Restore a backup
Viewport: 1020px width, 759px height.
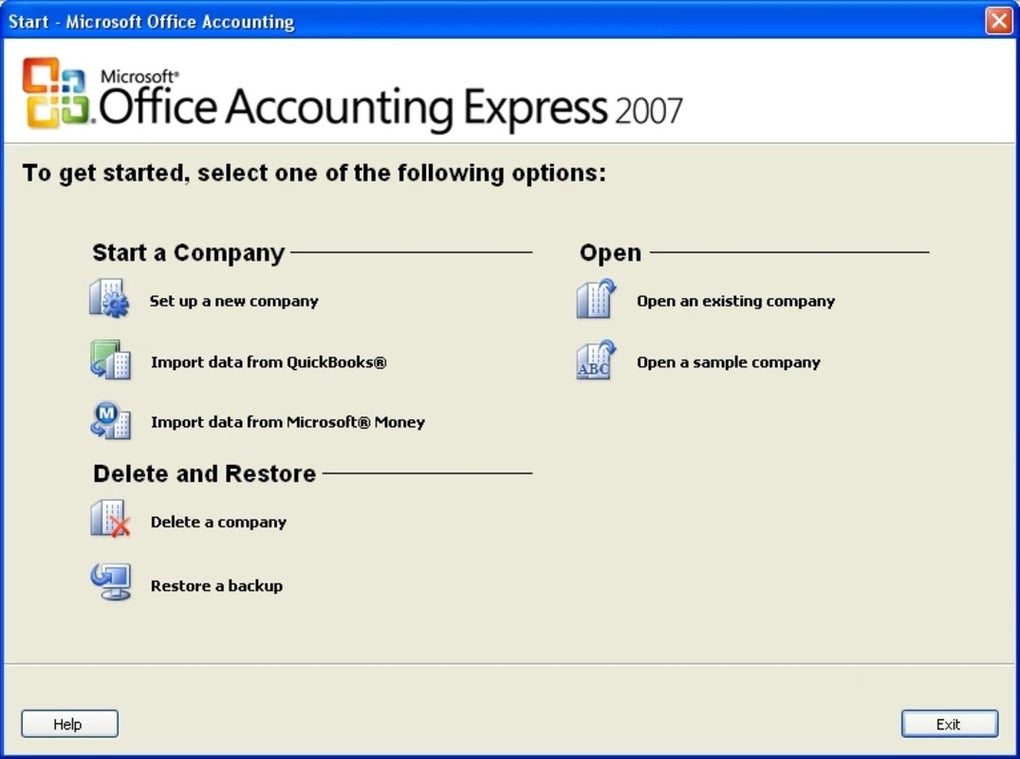coord(216,586)
